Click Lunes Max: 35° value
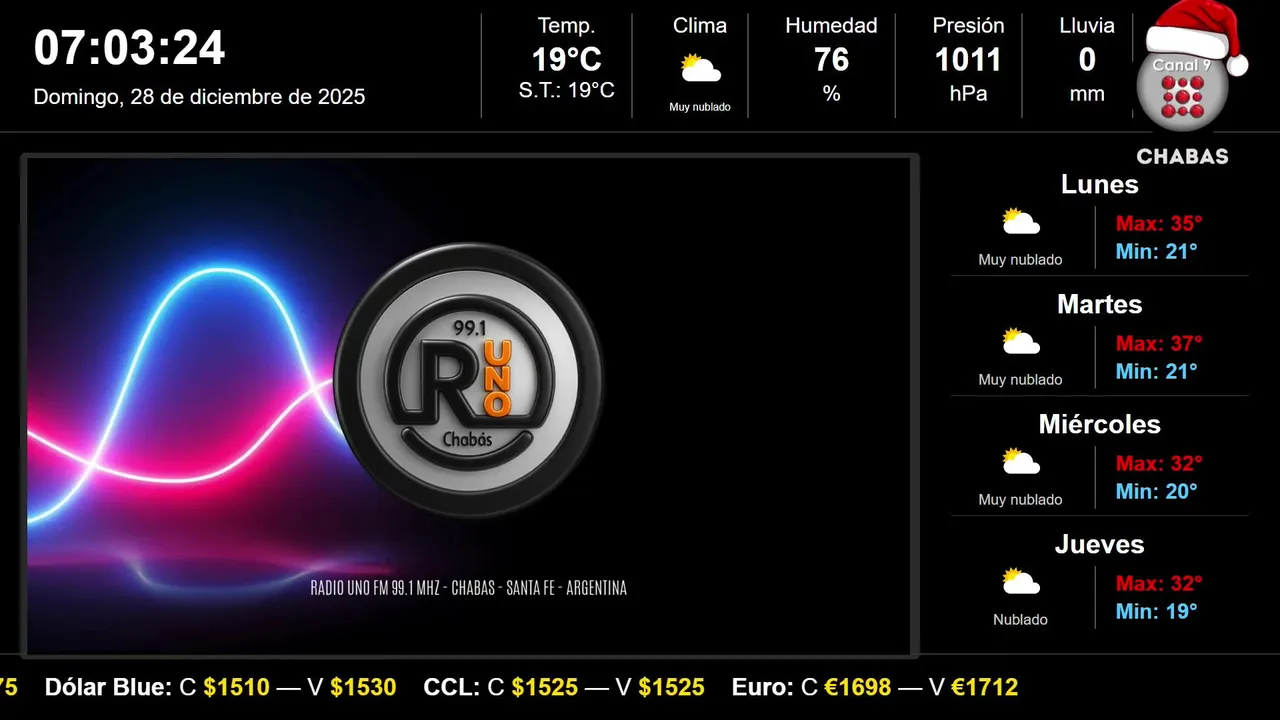Screen dimensions: 1280x720 1159,223
